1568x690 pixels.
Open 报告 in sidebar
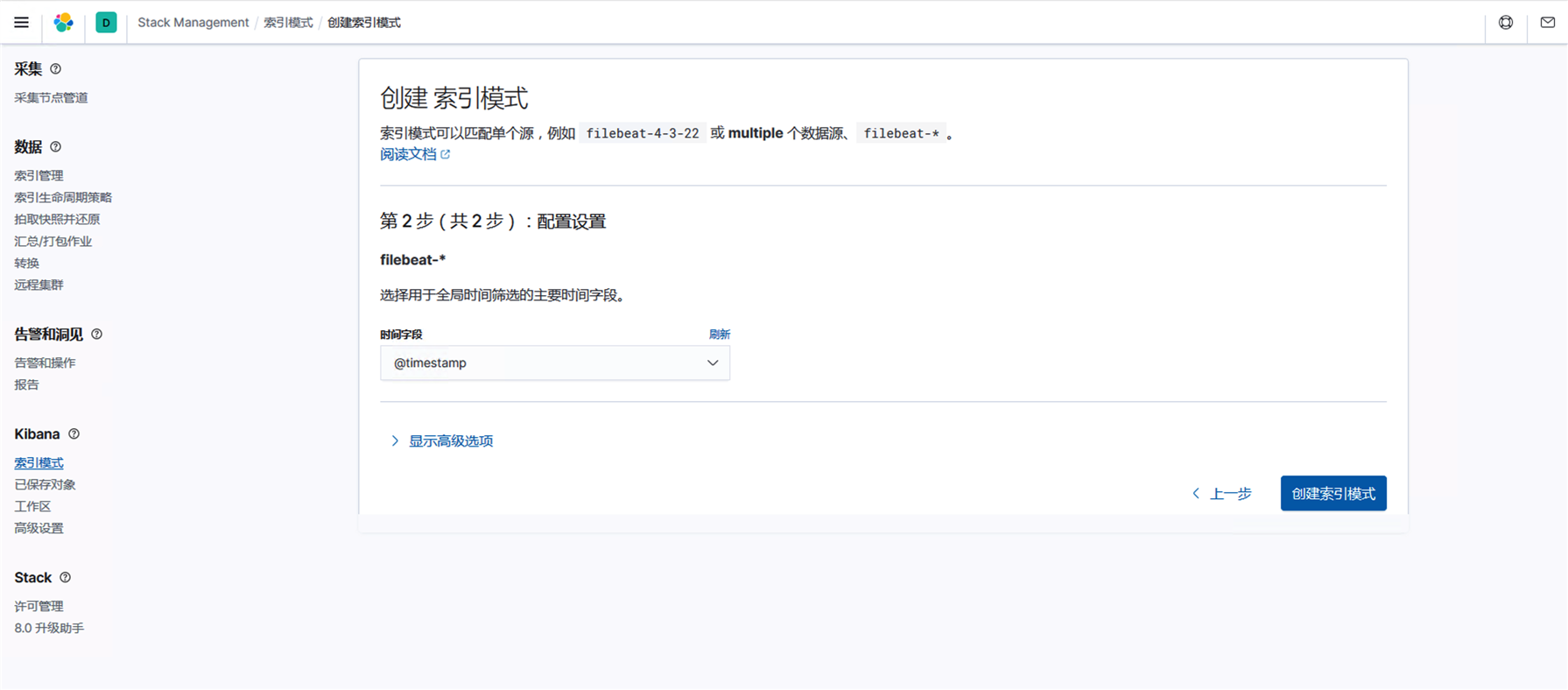click(26, 385)
